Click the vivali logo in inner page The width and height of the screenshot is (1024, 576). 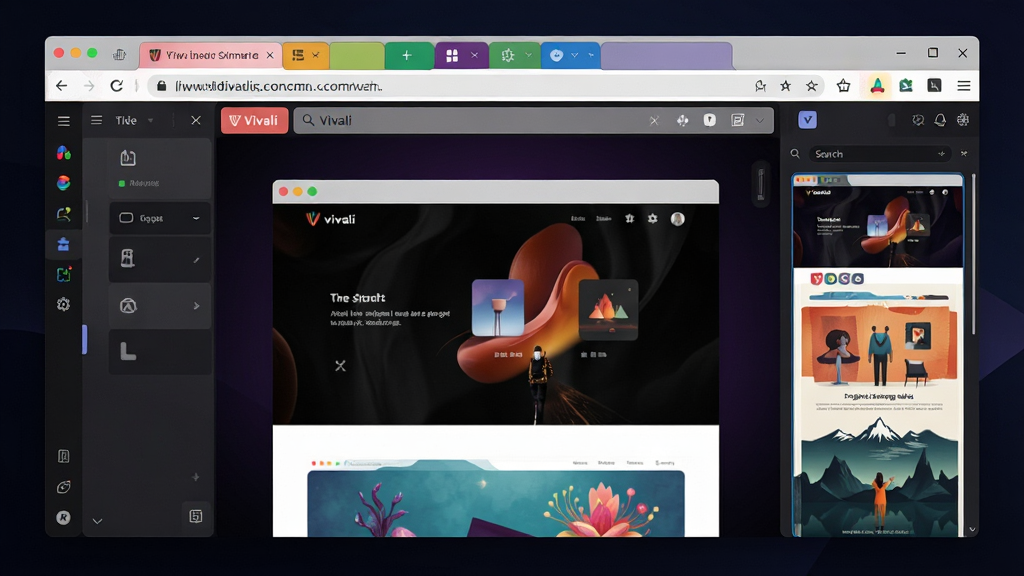pos(330,219)
